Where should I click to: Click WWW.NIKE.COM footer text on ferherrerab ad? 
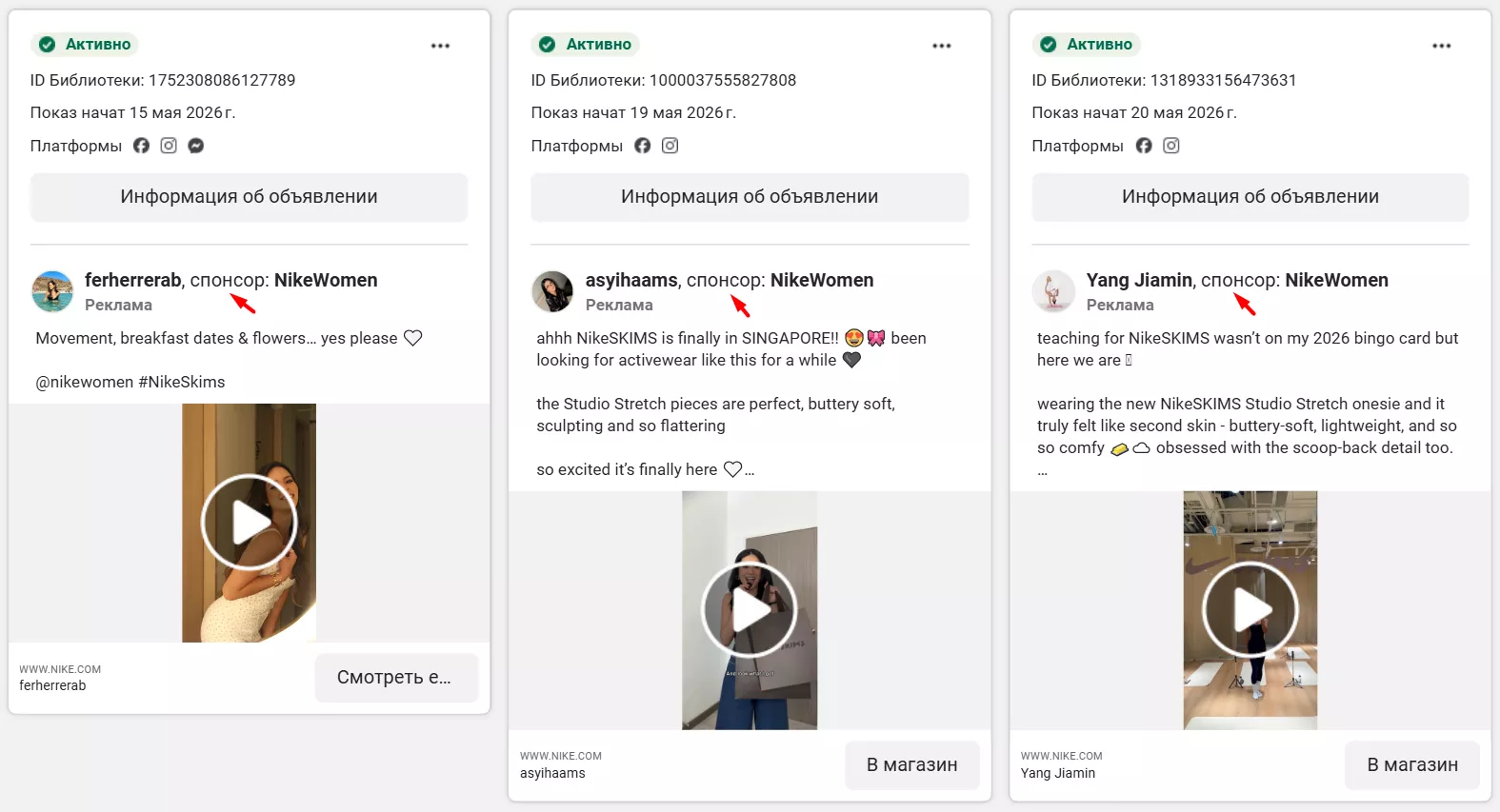pyautogui.click(x=60, y=669)
